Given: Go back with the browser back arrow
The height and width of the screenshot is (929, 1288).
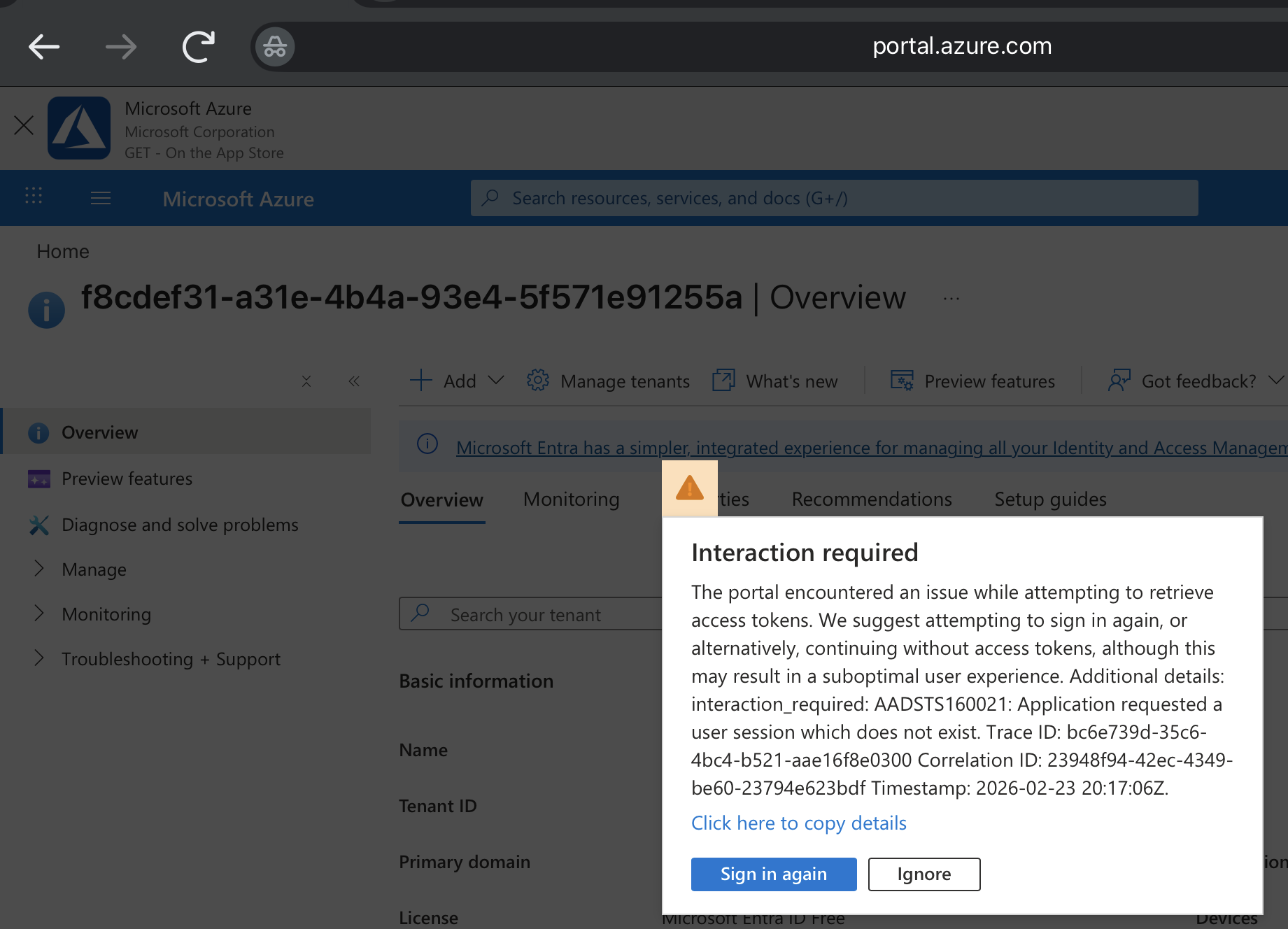Looking at the screenshot, I should click(x=43, y=47).
